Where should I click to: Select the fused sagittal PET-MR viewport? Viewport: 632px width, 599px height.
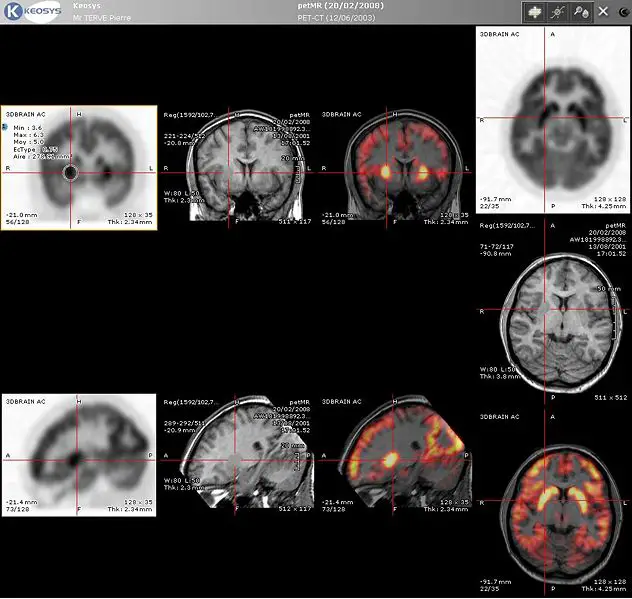coord(395,455)
